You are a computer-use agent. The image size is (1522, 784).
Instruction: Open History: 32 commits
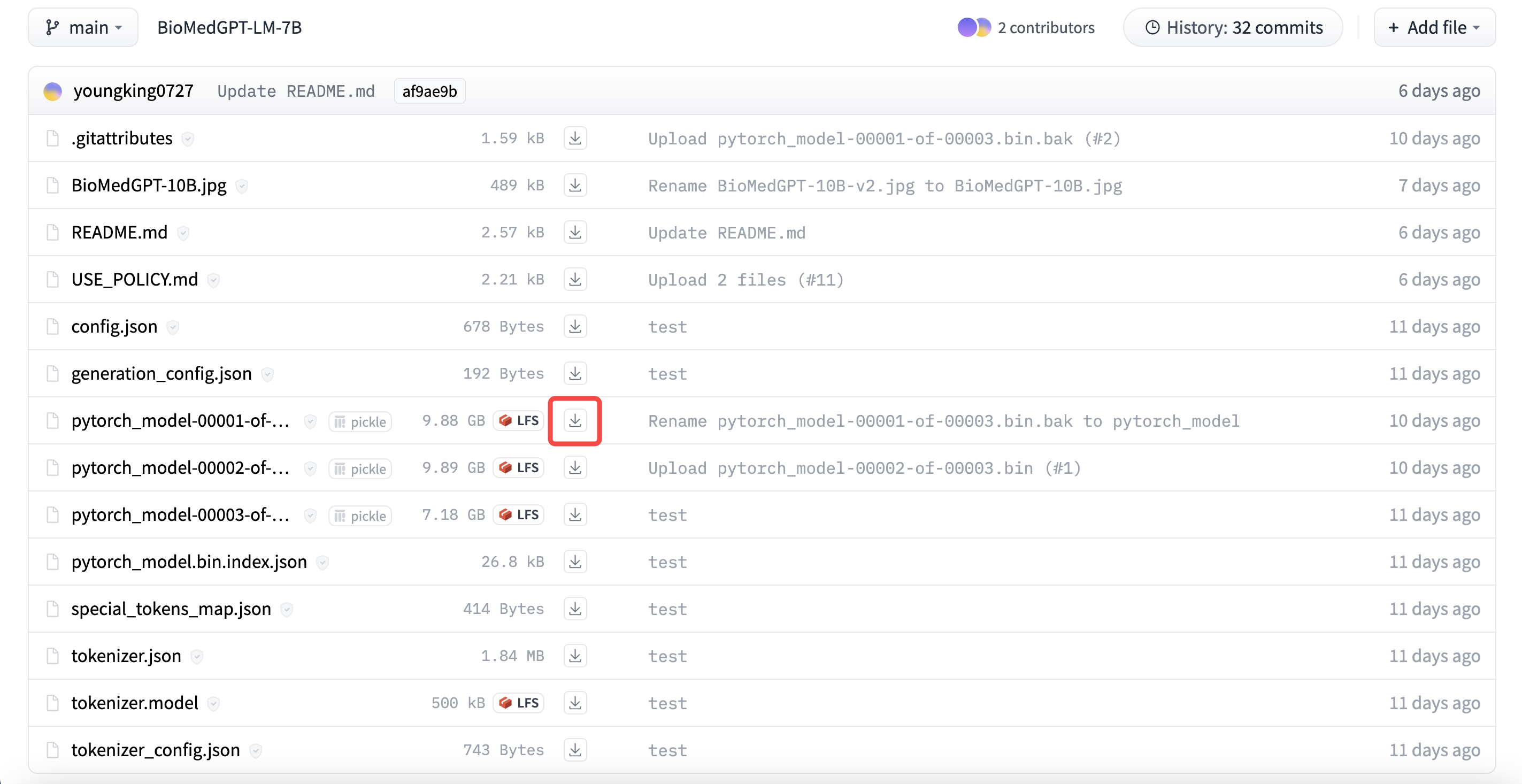point(1233,27)
